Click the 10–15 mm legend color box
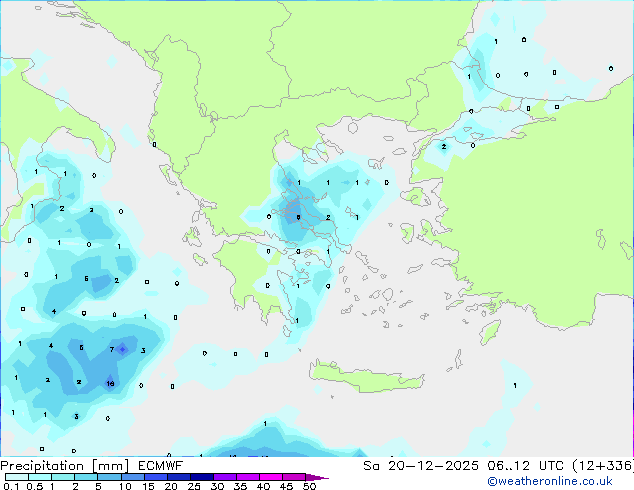The height and width of the screenshot is (490, 634). (x=133, y=477)
